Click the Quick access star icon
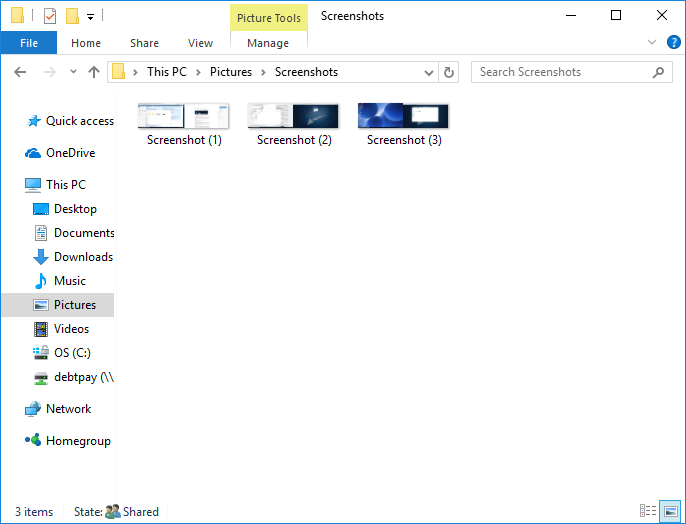Image resolution: width=686 pixels, height=524 pixels. pyautogui.click(x=34, y=121)
